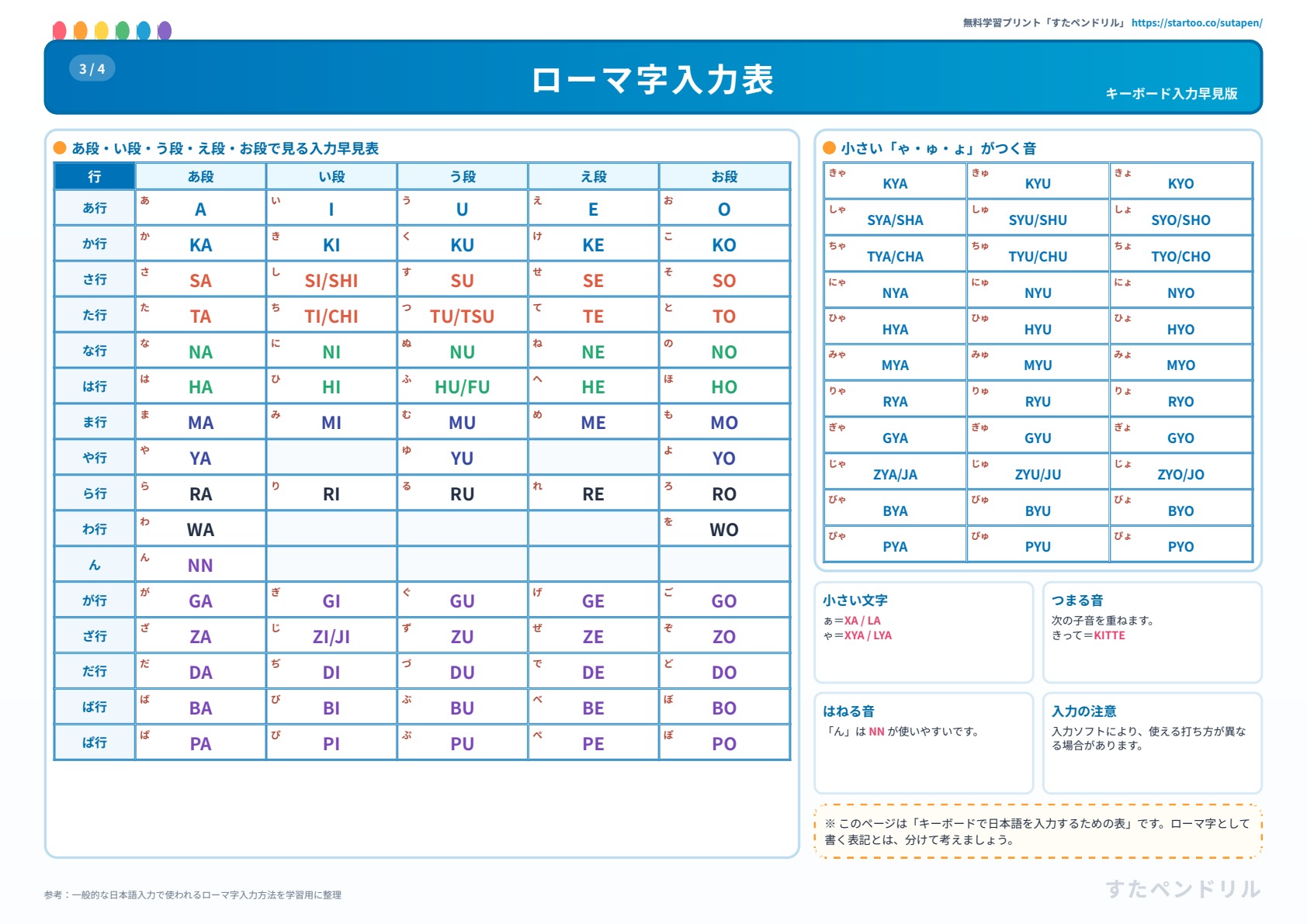Click the title ローマ字入力表
1307x924 pixels.
click(x=653, y=80)
